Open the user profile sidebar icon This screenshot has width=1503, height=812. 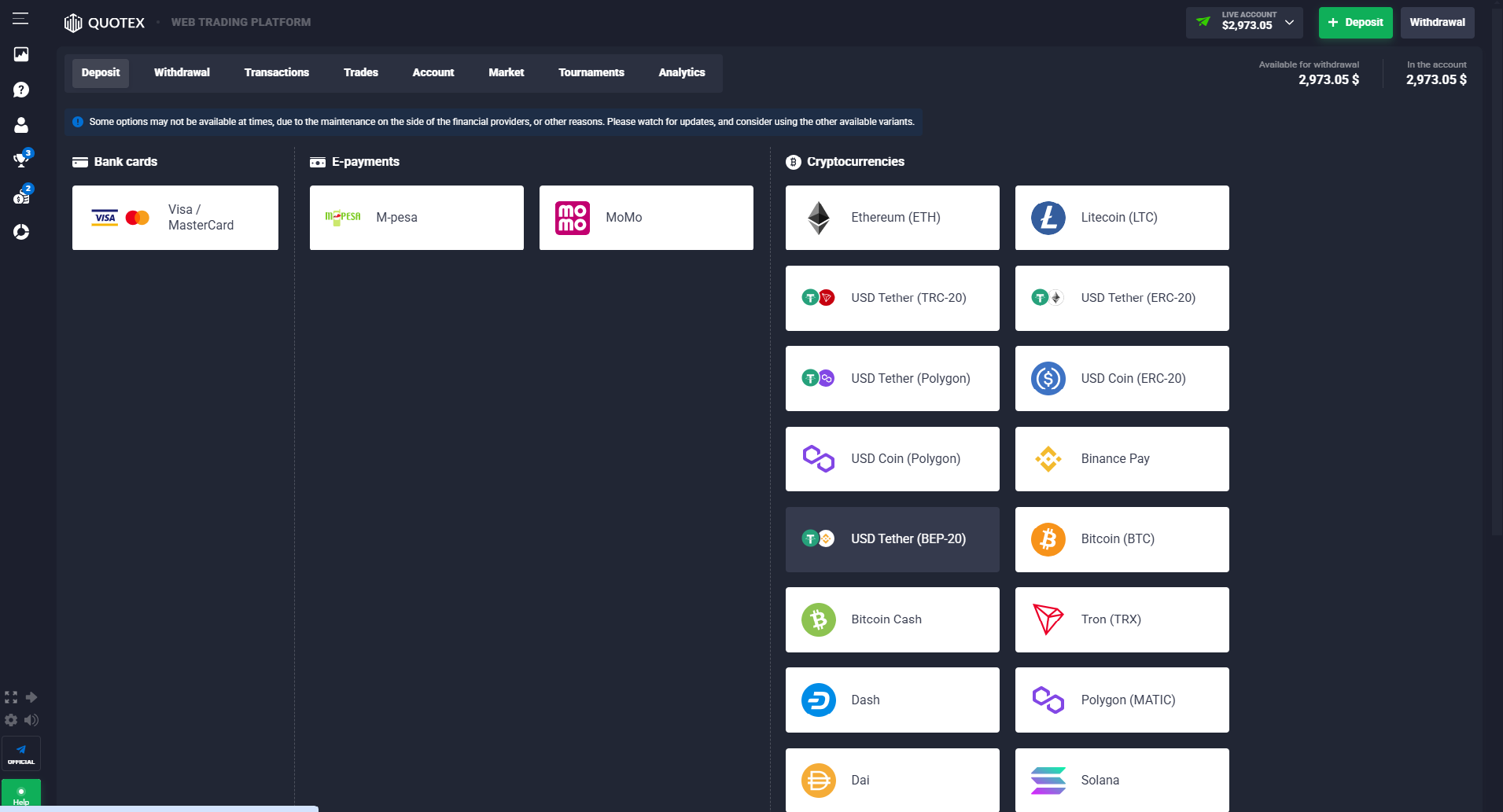[21, 125]
